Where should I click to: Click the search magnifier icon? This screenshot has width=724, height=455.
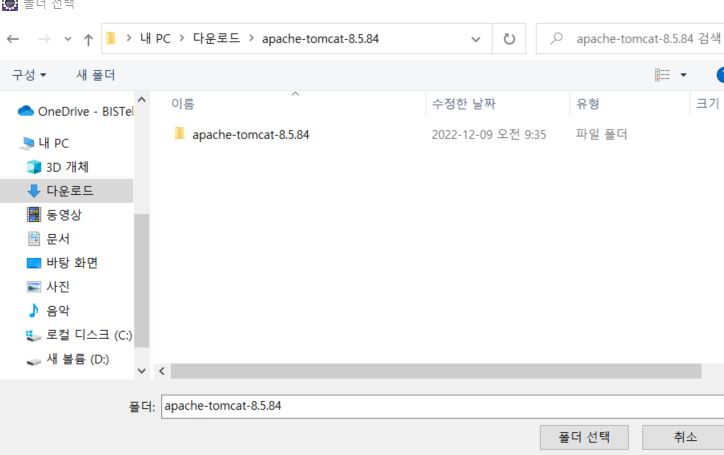pos(556,38)
